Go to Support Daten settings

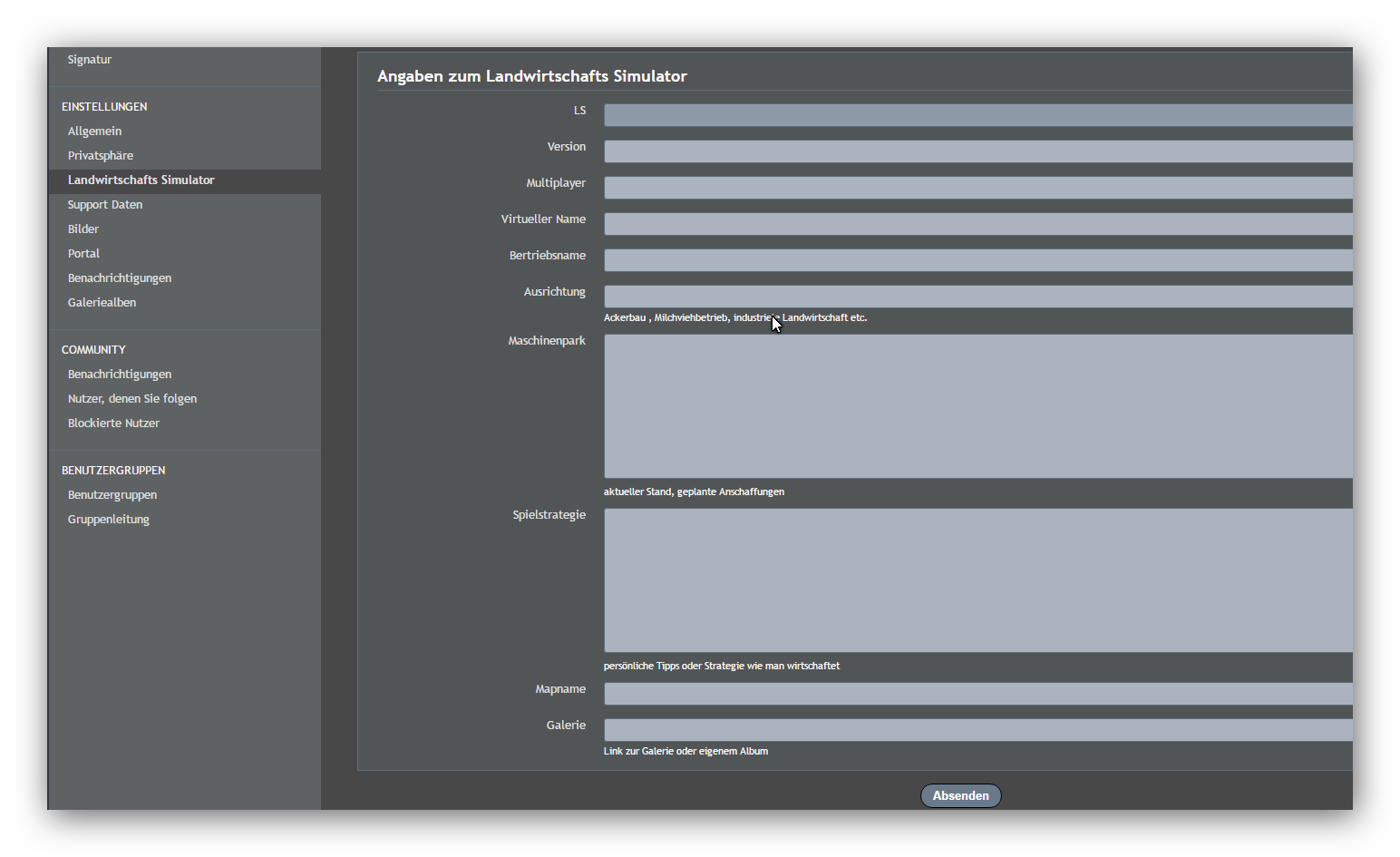pos(105,205)
